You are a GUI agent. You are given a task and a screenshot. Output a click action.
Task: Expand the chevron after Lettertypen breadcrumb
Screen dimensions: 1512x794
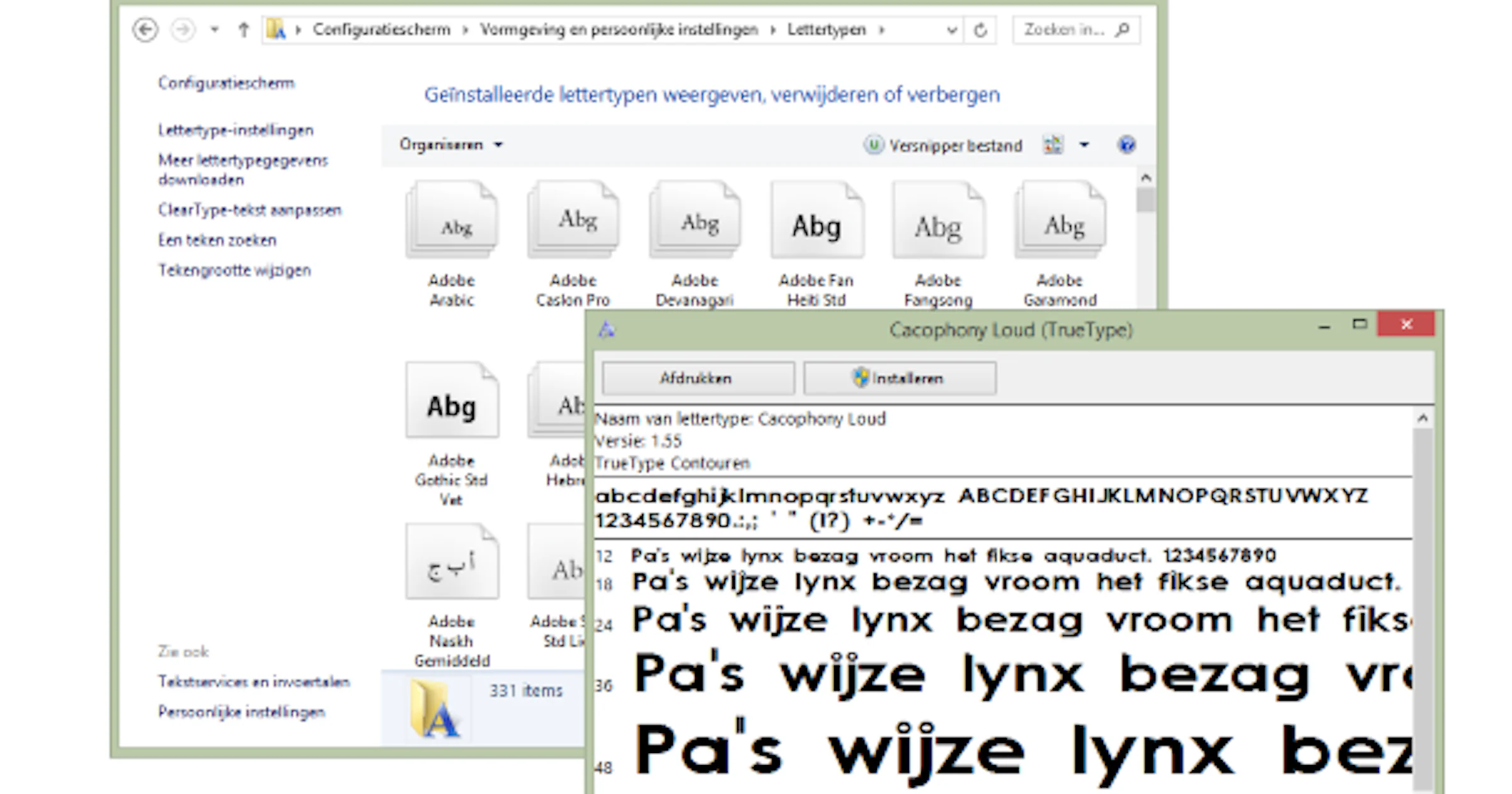coord(881,30)
